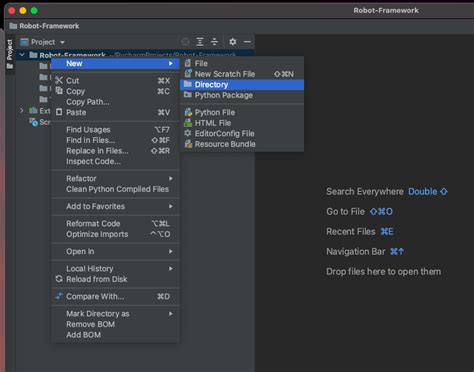Choose EditorConfig File

(x=242, y=133)
